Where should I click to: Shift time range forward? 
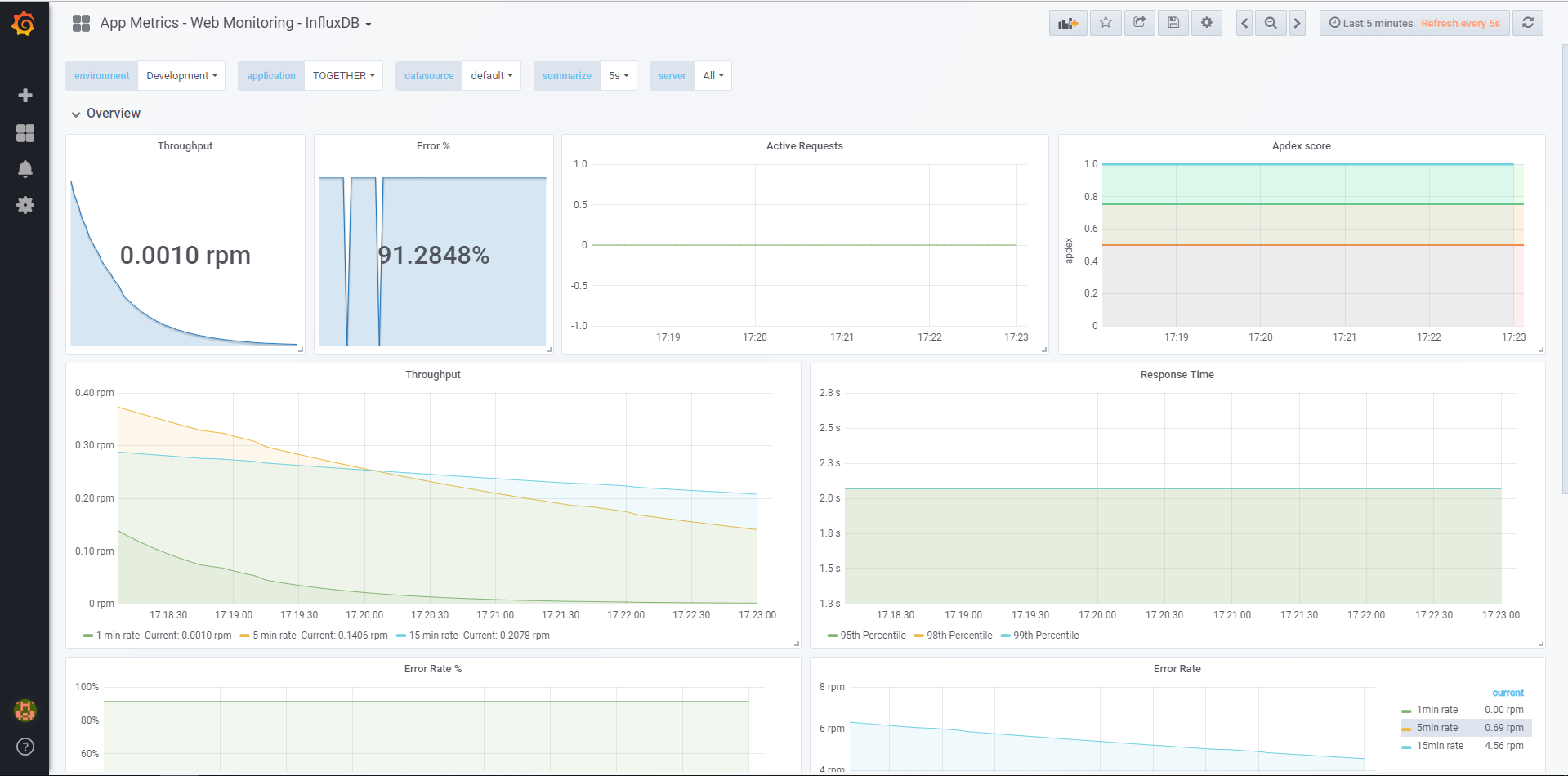click(1297, 23)
